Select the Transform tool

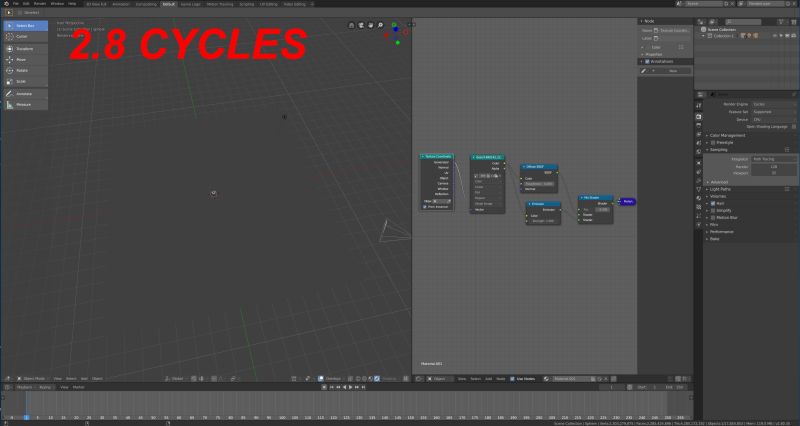point(26,48)
